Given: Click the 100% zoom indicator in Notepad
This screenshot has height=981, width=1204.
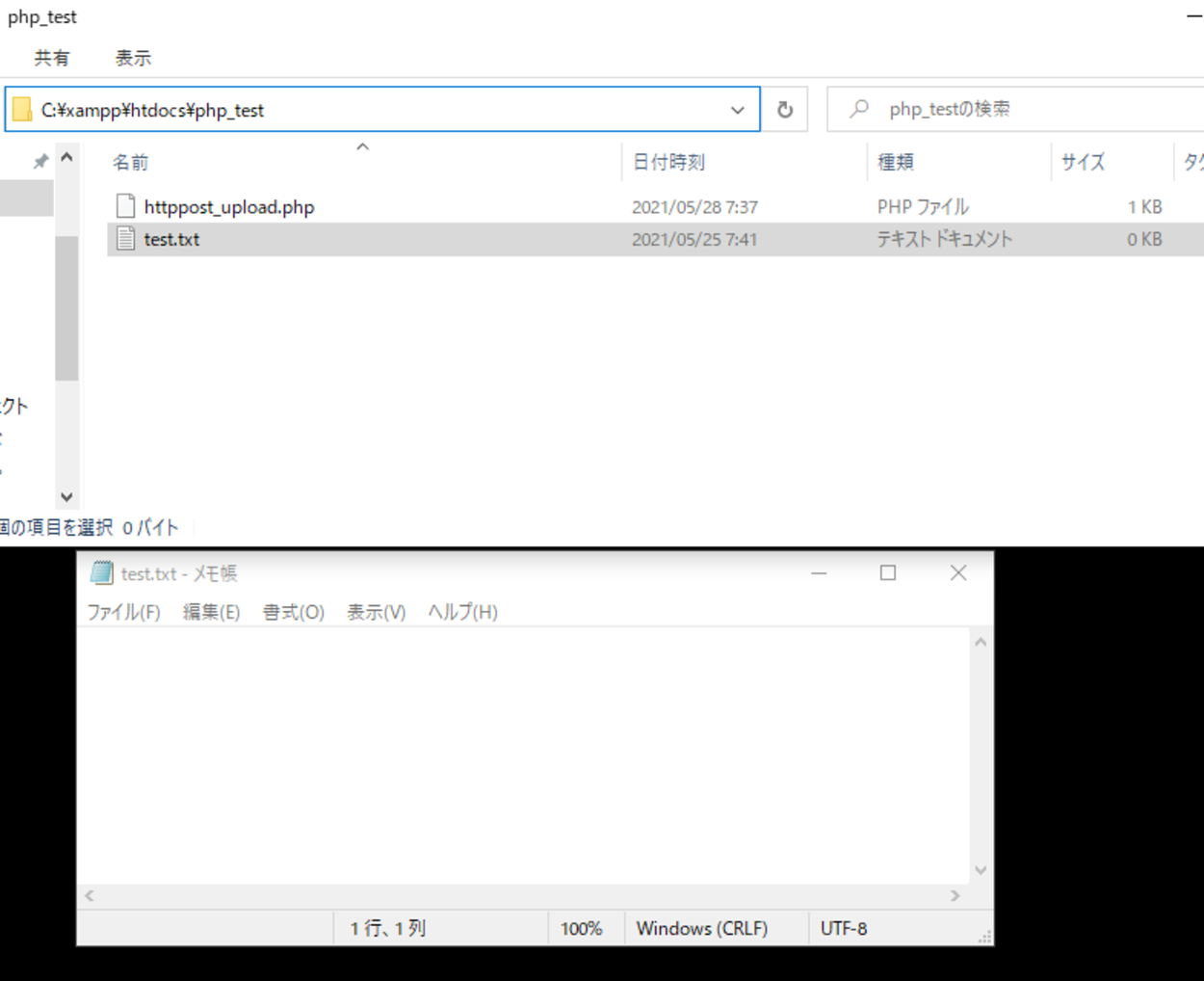Looking at the screenshot, I should tap(583, 928).
